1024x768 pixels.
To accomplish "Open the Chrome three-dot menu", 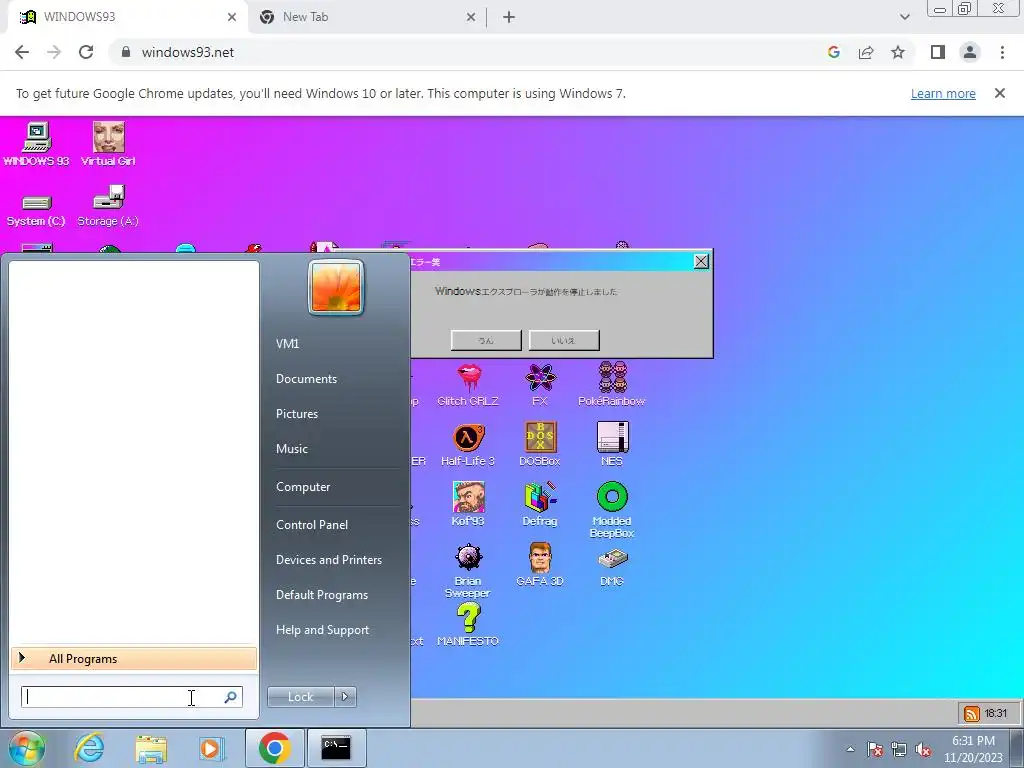I will (x=1002, y=52).
